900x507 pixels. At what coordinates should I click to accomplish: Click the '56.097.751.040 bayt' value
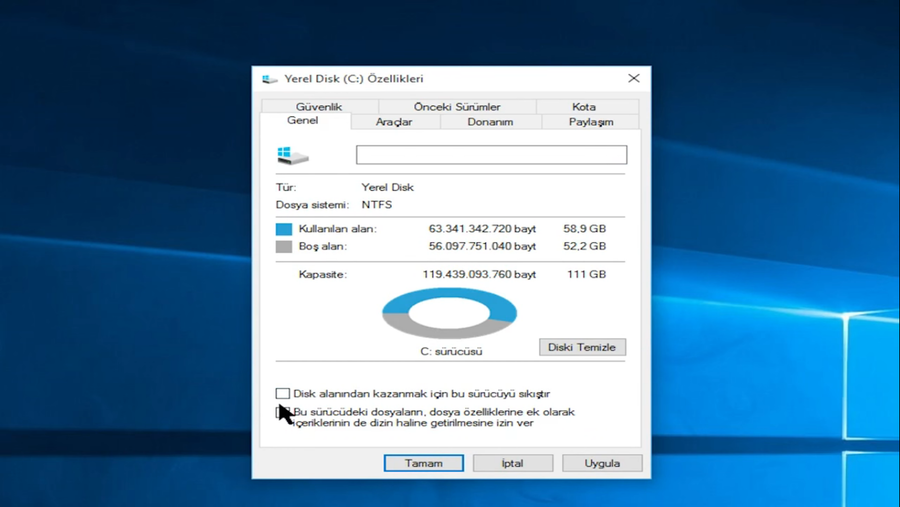(x=482, y=246)
